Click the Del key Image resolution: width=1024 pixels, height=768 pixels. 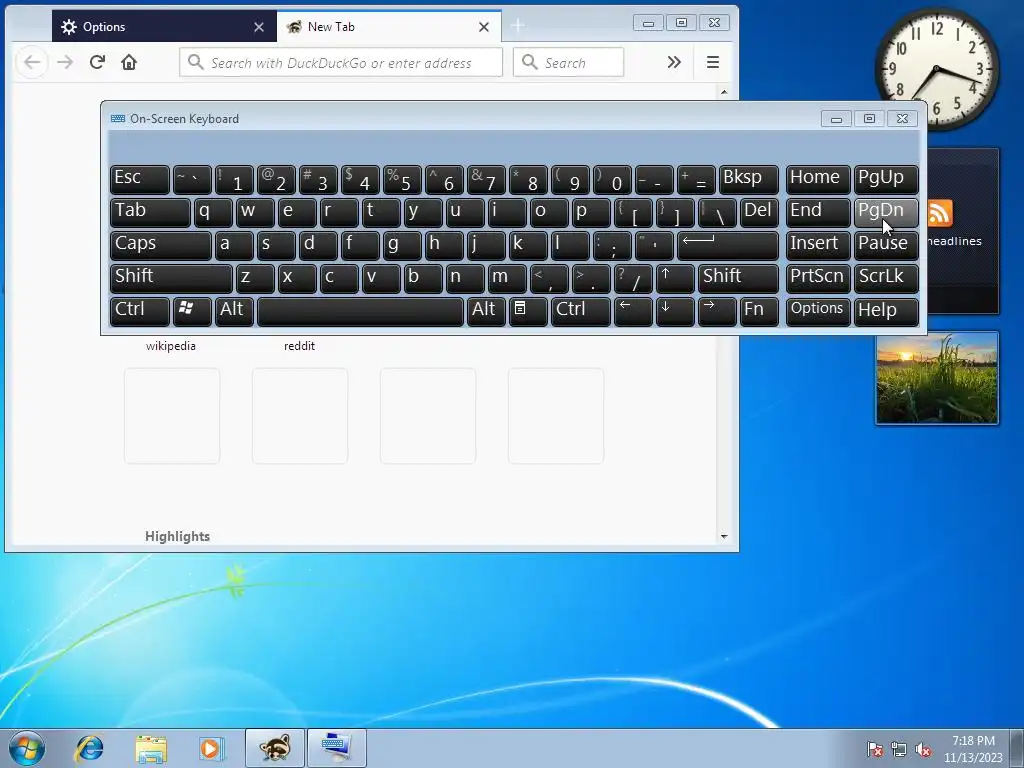tap(759, 212)
